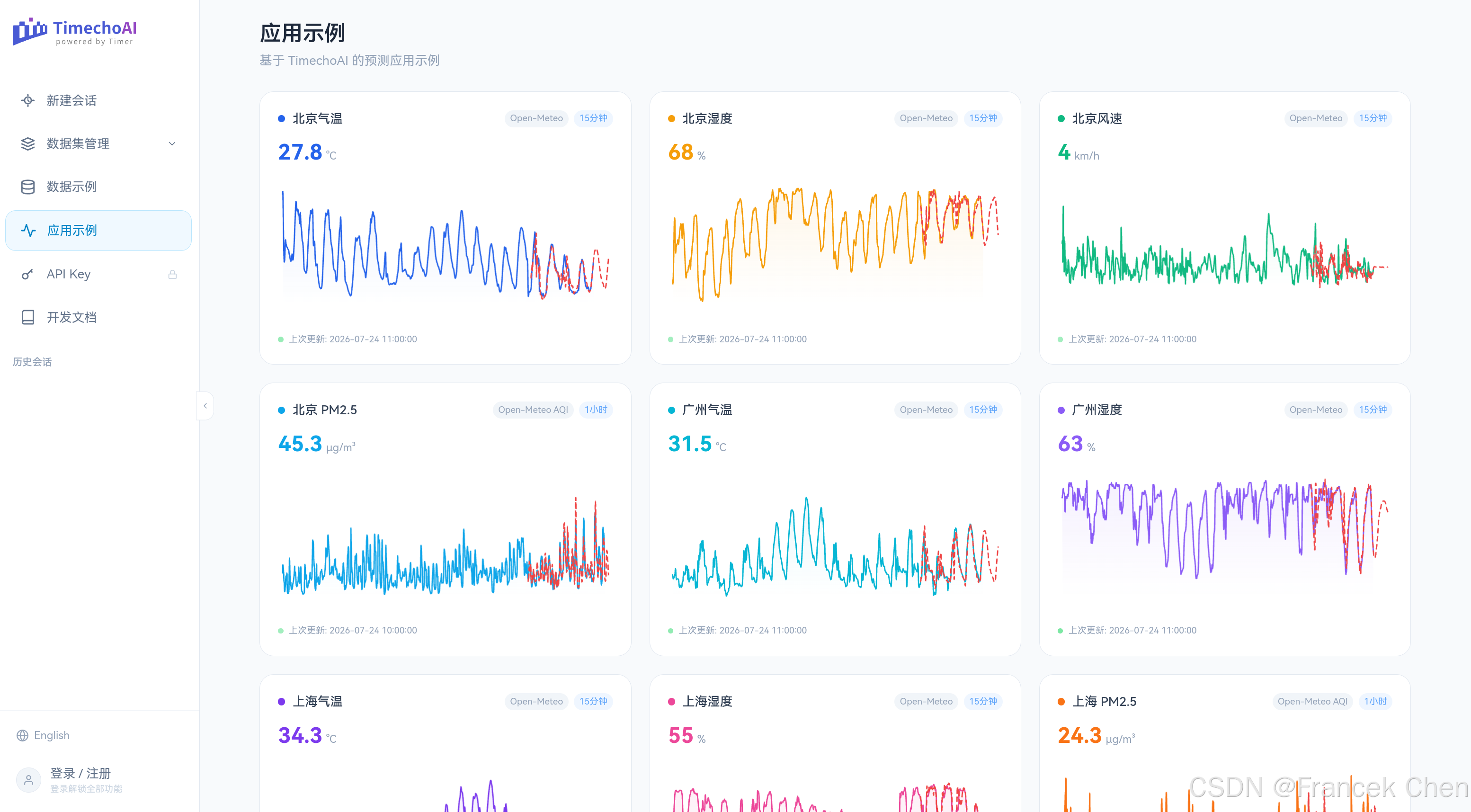Click the API Key key icon
Image resolution: width=1471 pixels, height=812 pixels.
coord(27,274)
